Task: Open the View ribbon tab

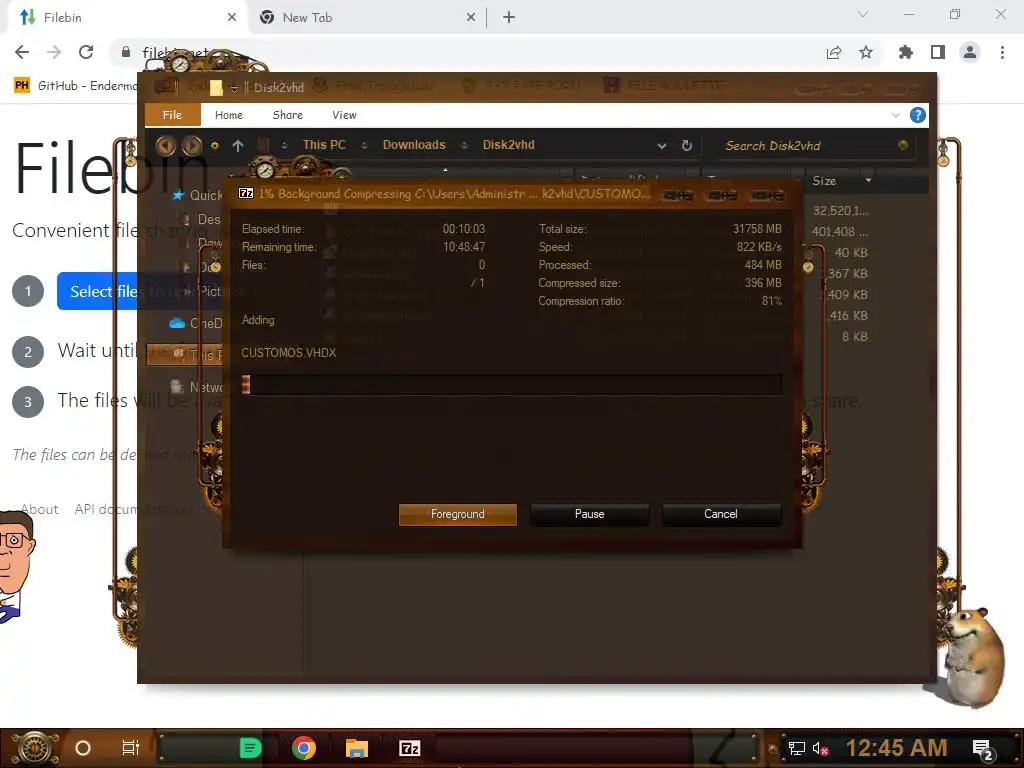Action: (344, 115)
